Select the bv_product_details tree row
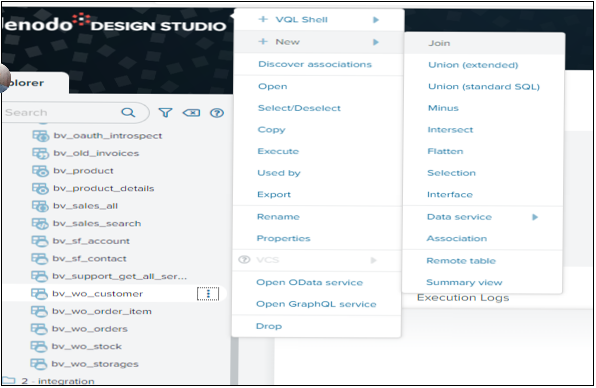This screenshot has width=596, height=388. pos(114,188)
